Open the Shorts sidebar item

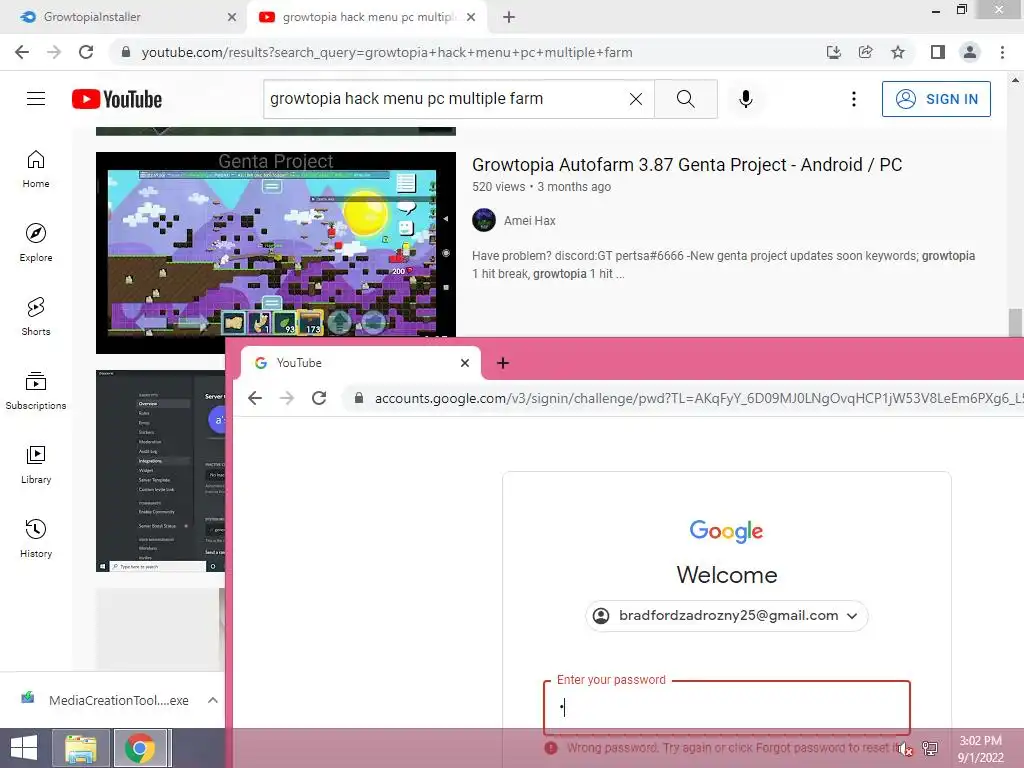click(x=36, y=317)
